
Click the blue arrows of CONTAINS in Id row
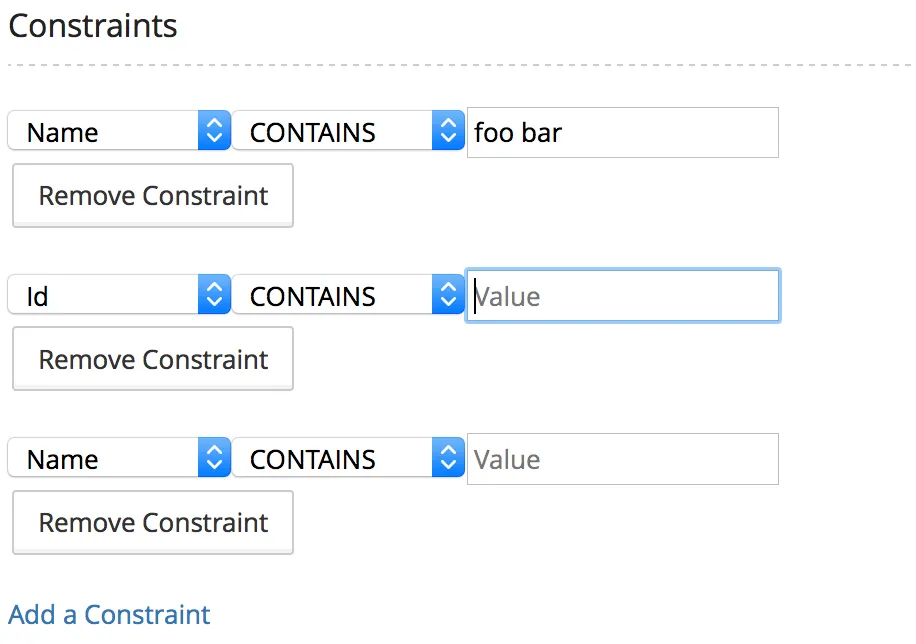pos(448,295)
